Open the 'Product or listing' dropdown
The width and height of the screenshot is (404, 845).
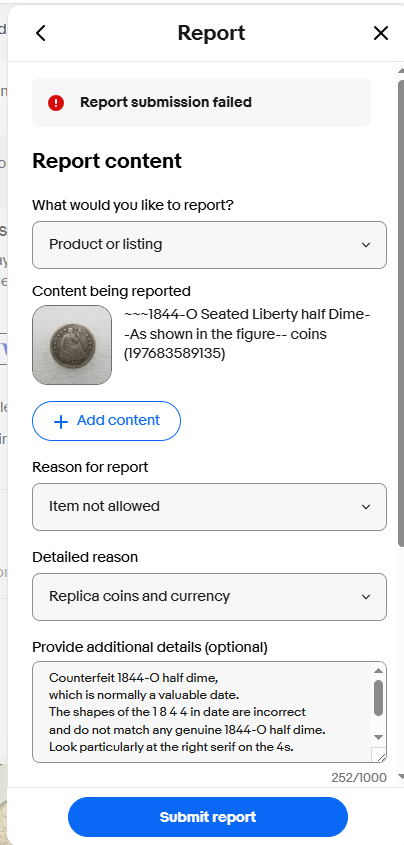pyautogui.click(x=209, y=245)
